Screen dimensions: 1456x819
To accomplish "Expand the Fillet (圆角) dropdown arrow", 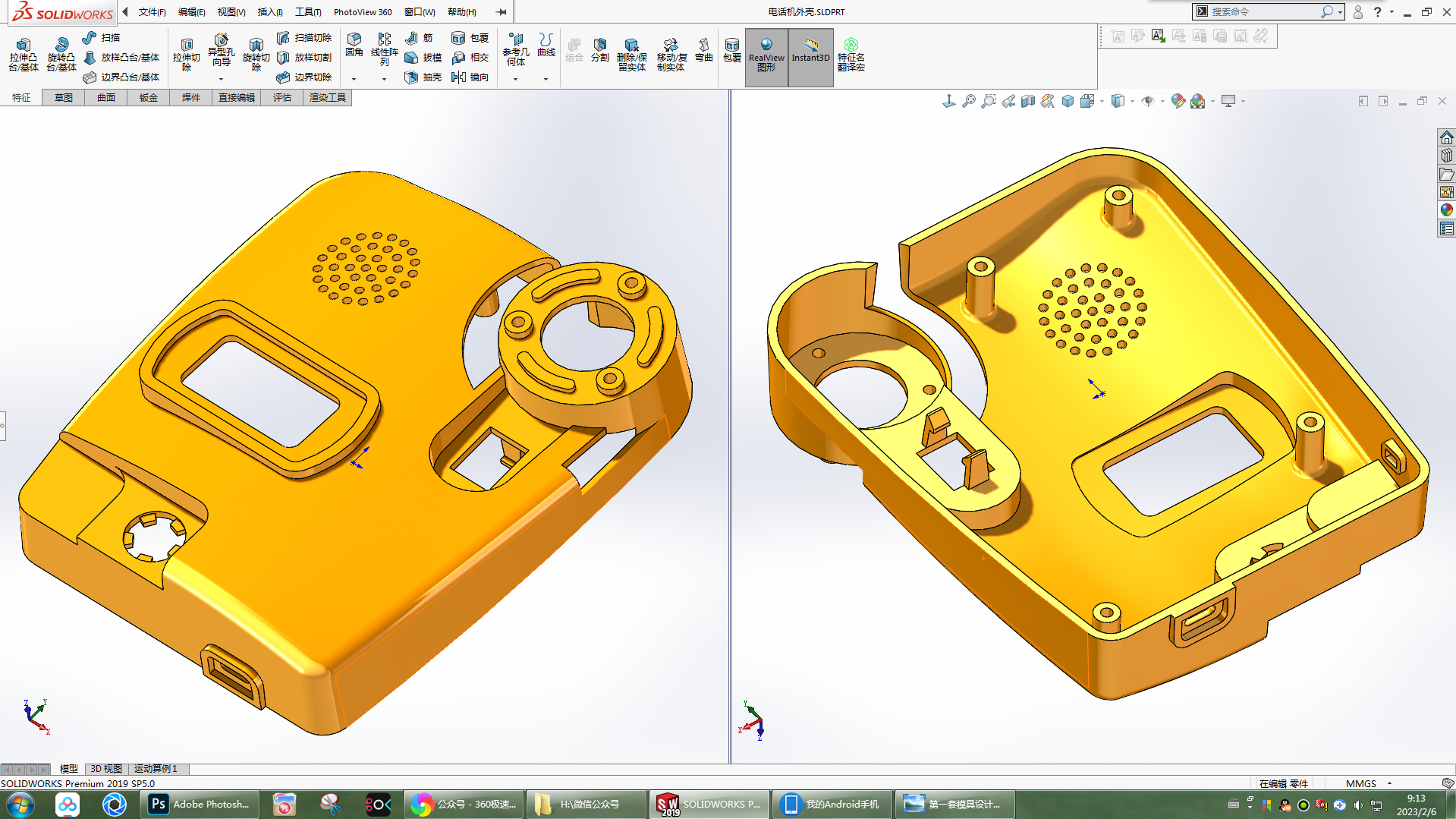I will click(354, 79).
